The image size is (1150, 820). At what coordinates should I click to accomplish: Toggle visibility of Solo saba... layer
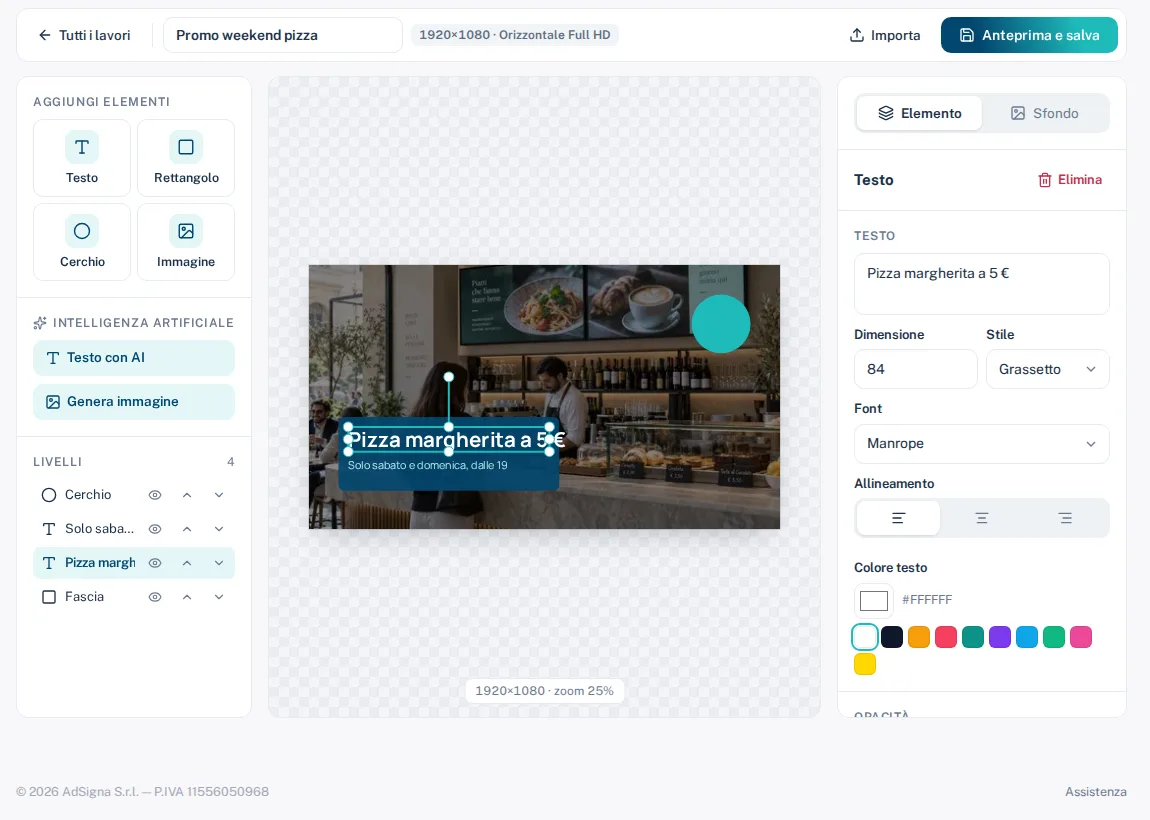coord(155,529)
